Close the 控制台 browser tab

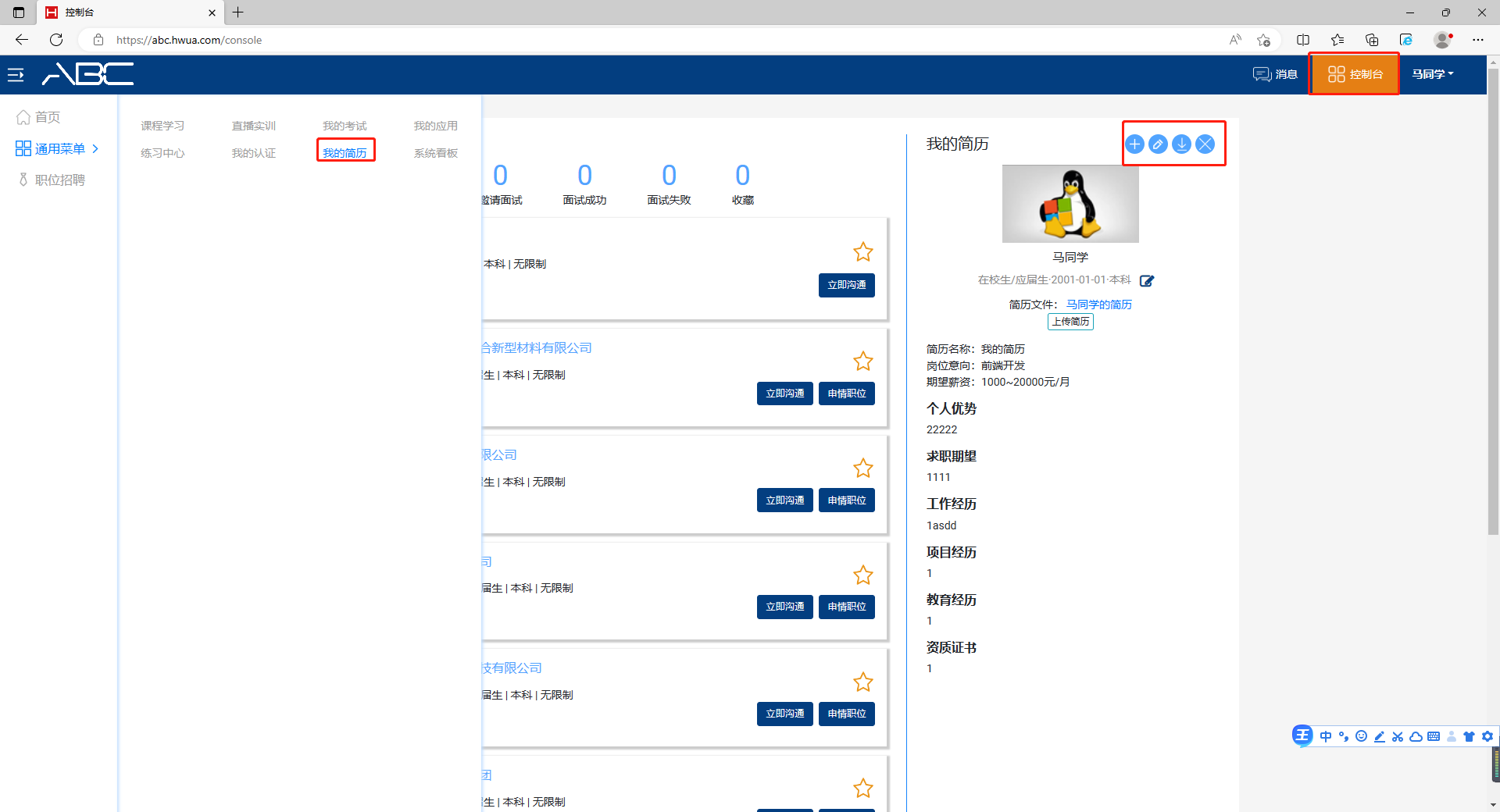click(x=212, y=12)
